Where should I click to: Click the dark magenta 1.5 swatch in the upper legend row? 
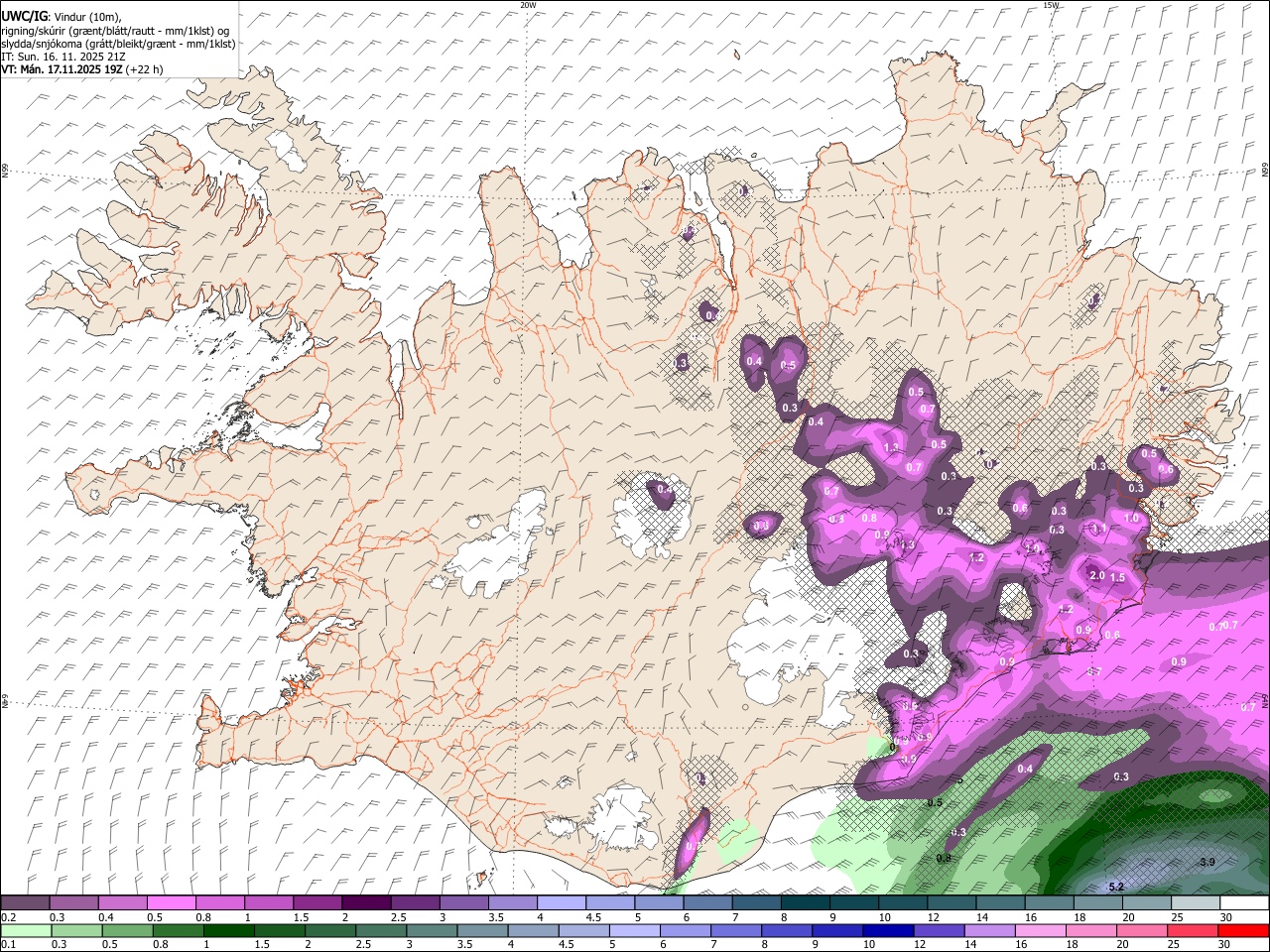pos(317,903)
